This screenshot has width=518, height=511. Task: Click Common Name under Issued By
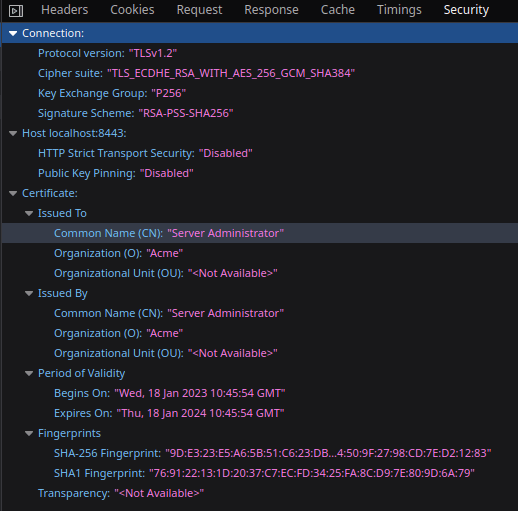coord(260,313)
